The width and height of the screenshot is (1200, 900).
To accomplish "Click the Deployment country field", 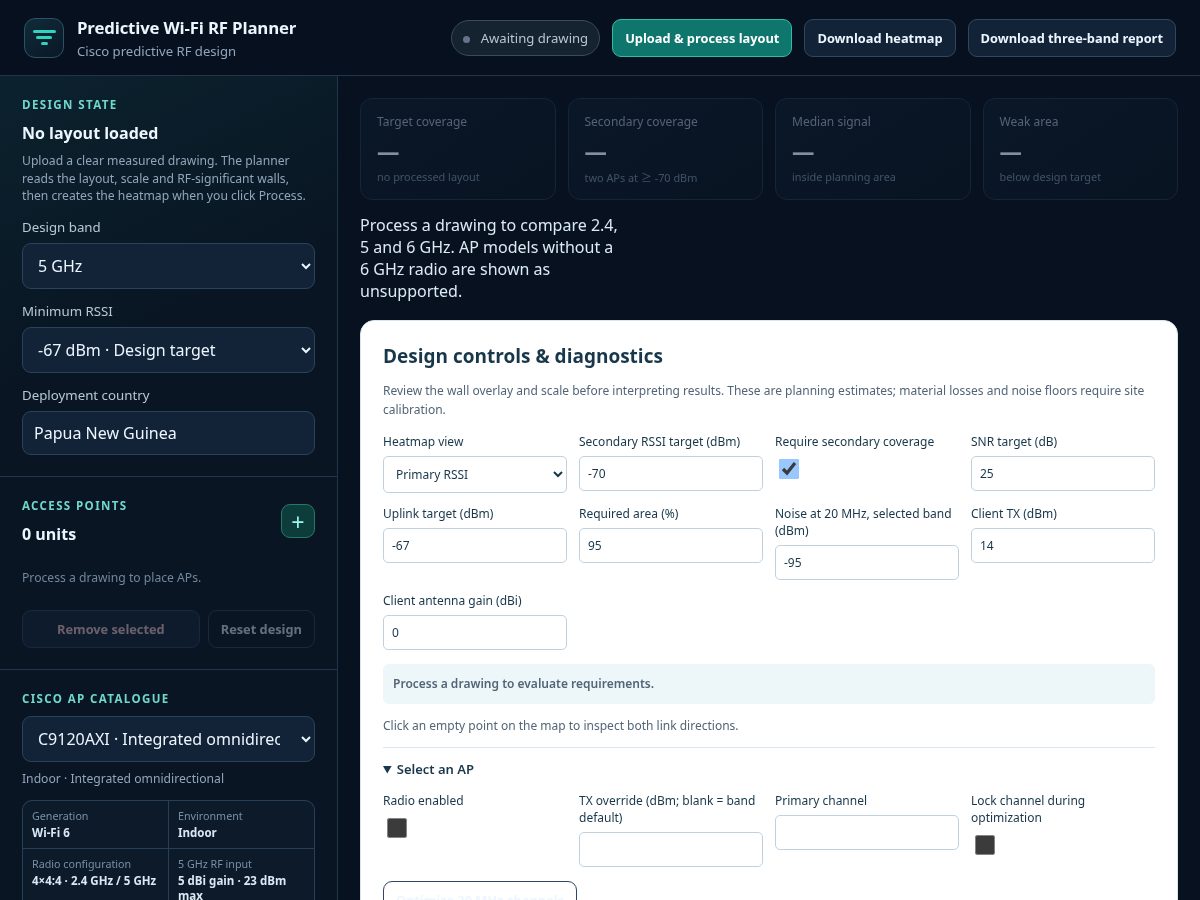I will point(168,433).
